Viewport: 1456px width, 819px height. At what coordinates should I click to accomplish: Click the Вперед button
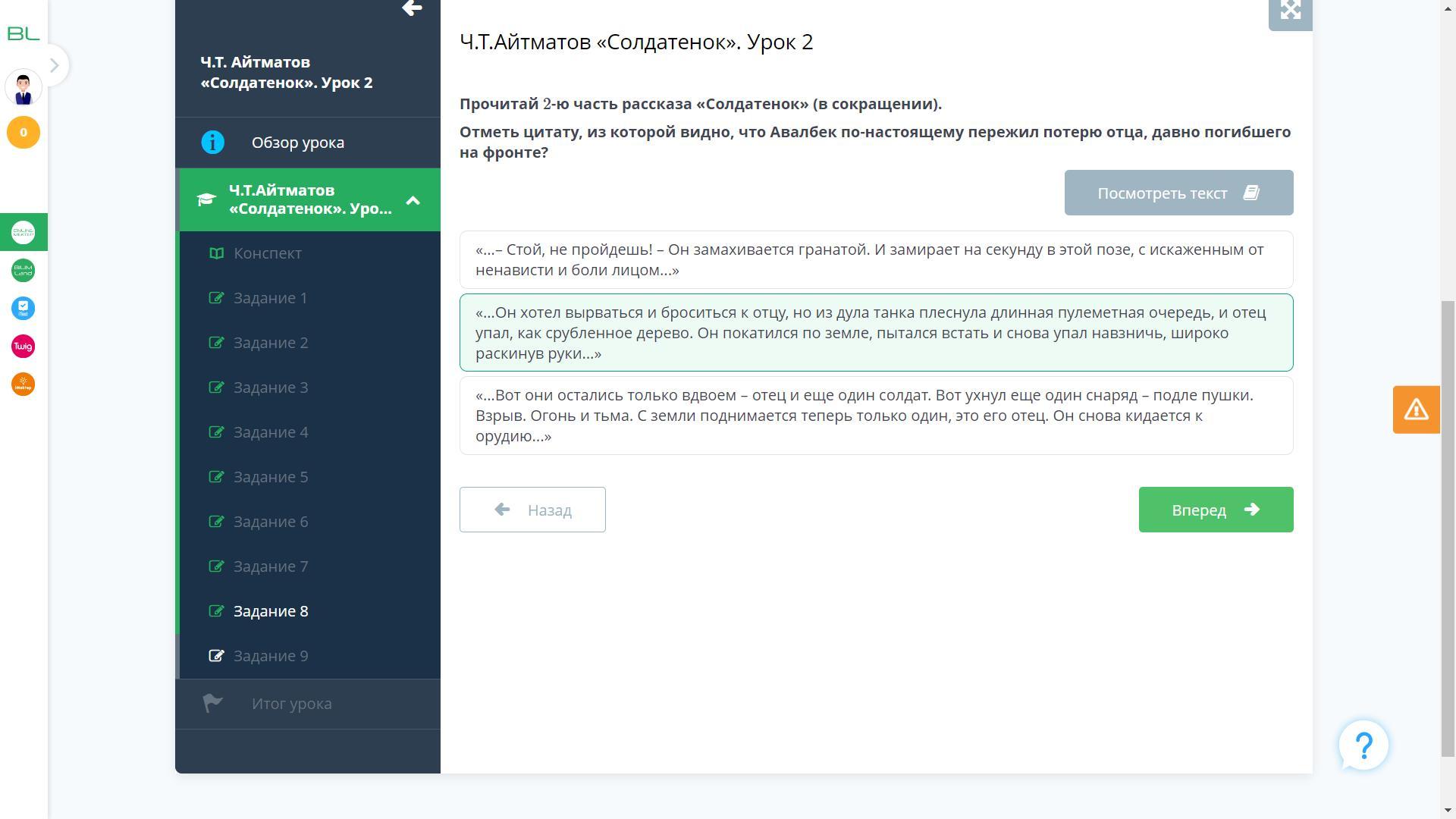[x=1215, y=510]
